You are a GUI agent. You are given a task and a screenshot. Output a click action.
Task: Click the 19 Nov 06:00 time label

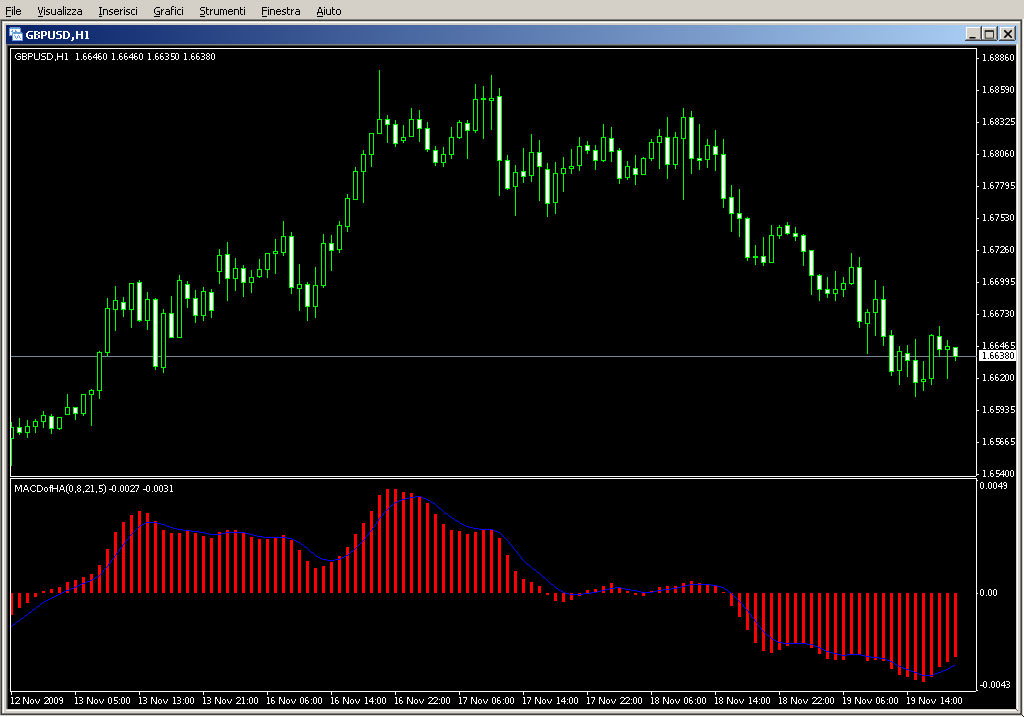coord(870,701)
